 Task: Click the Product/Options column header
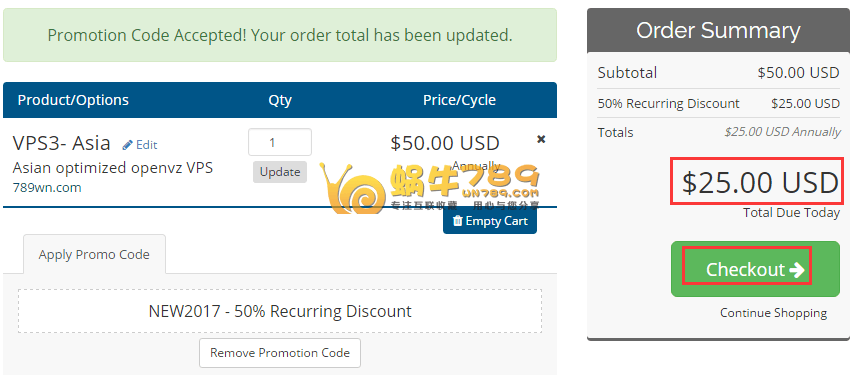tap(73, 100)
